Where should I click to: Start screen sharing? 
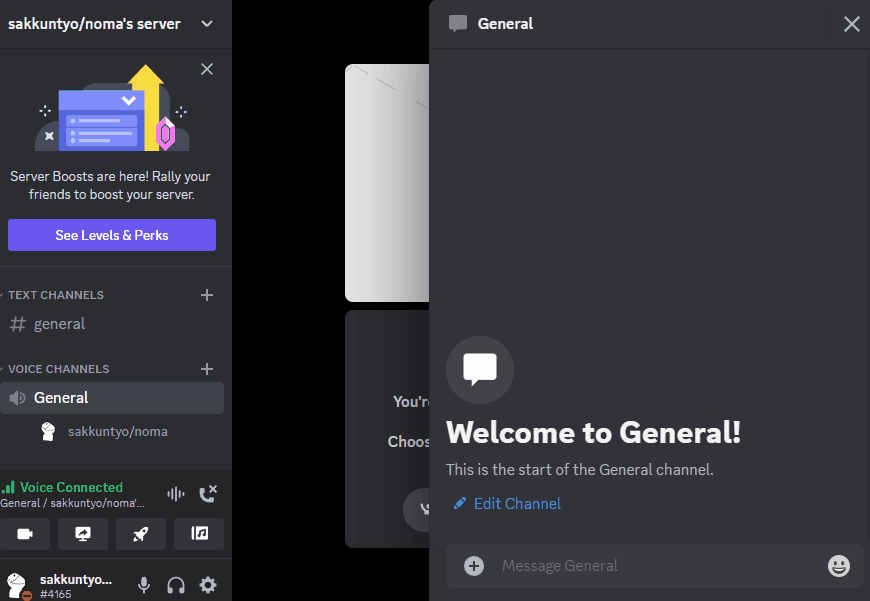point(82,533)
